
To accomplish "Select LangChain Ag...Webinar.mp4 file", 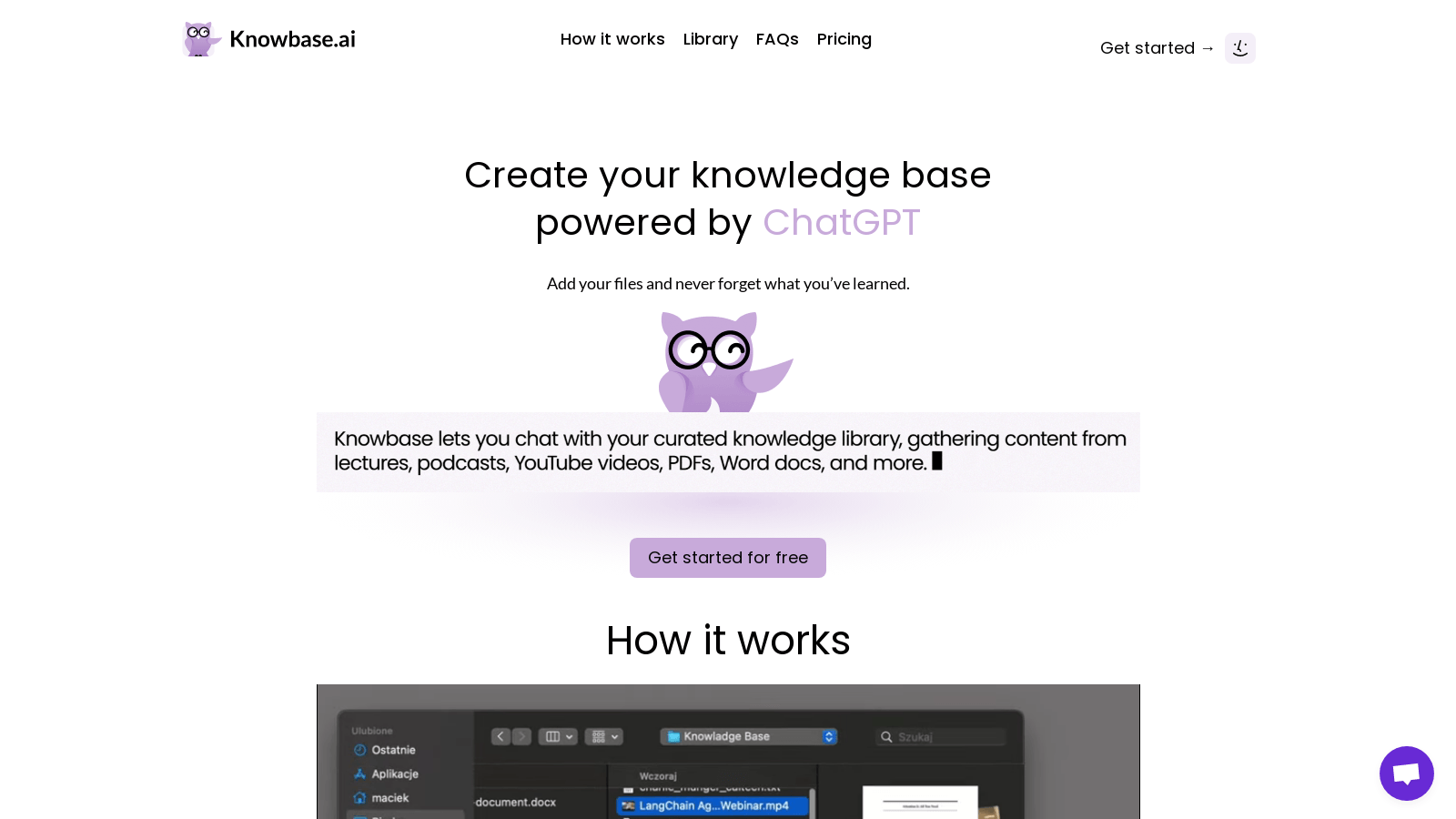I will [x=713, y=805].
